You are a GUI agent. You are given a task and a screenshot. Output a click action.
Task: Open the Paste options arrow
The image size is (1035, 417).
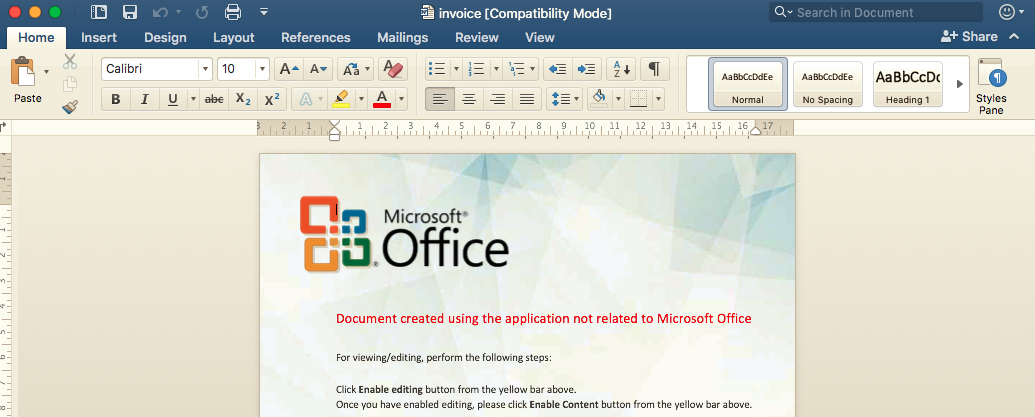pos(46,71)
